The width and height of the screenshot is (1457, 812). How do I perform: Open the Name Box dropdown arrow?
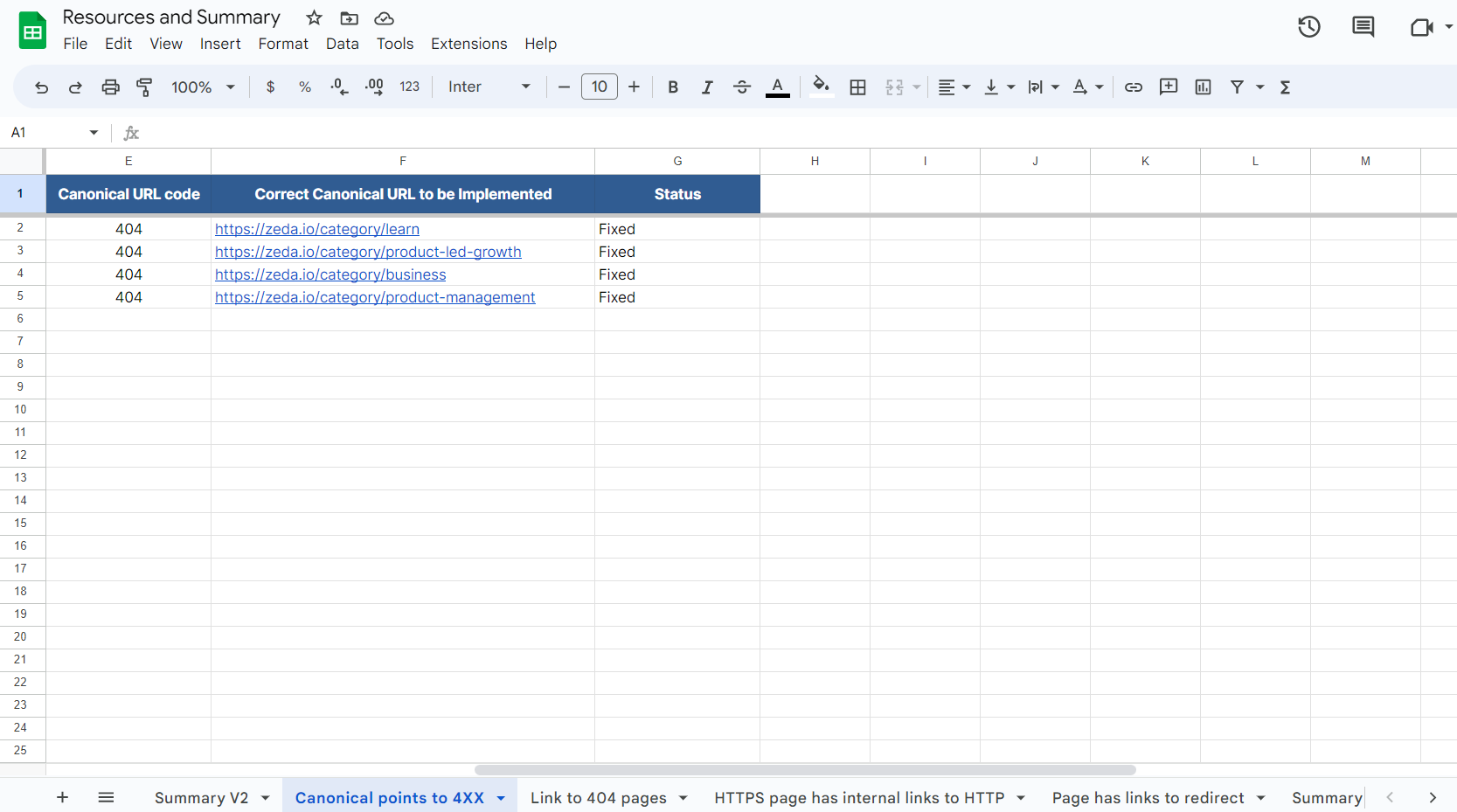[x=94, y=133]
